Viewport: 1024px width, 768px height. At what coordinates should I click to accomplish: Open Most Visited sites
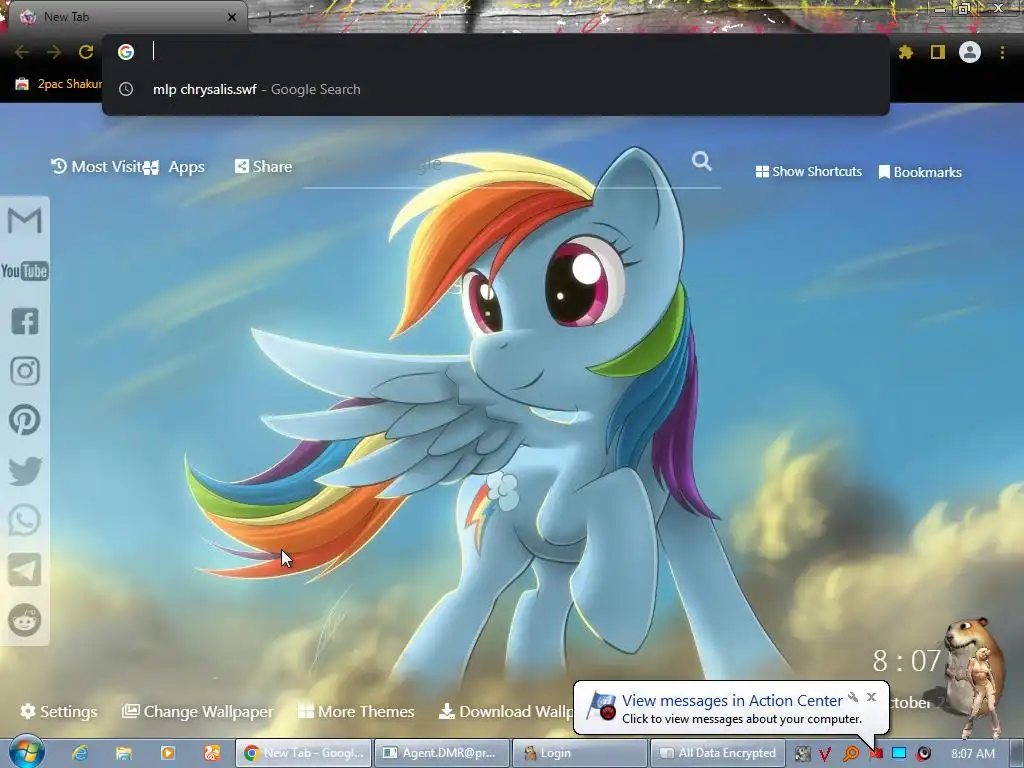(x=97, y=167)
